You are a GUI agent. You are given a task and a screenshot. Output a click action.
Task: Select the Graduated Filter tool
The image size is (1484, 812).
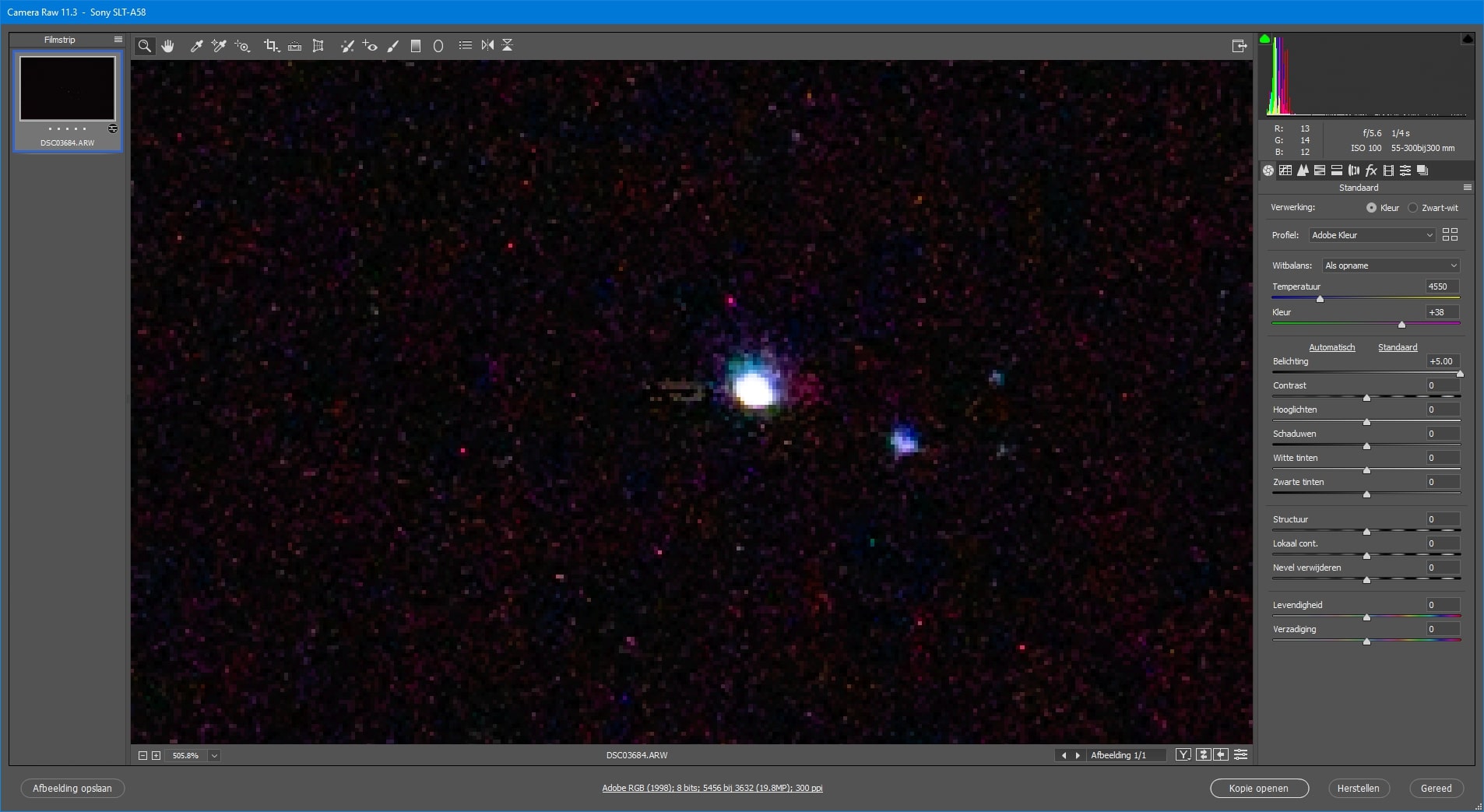pos(416,46)
